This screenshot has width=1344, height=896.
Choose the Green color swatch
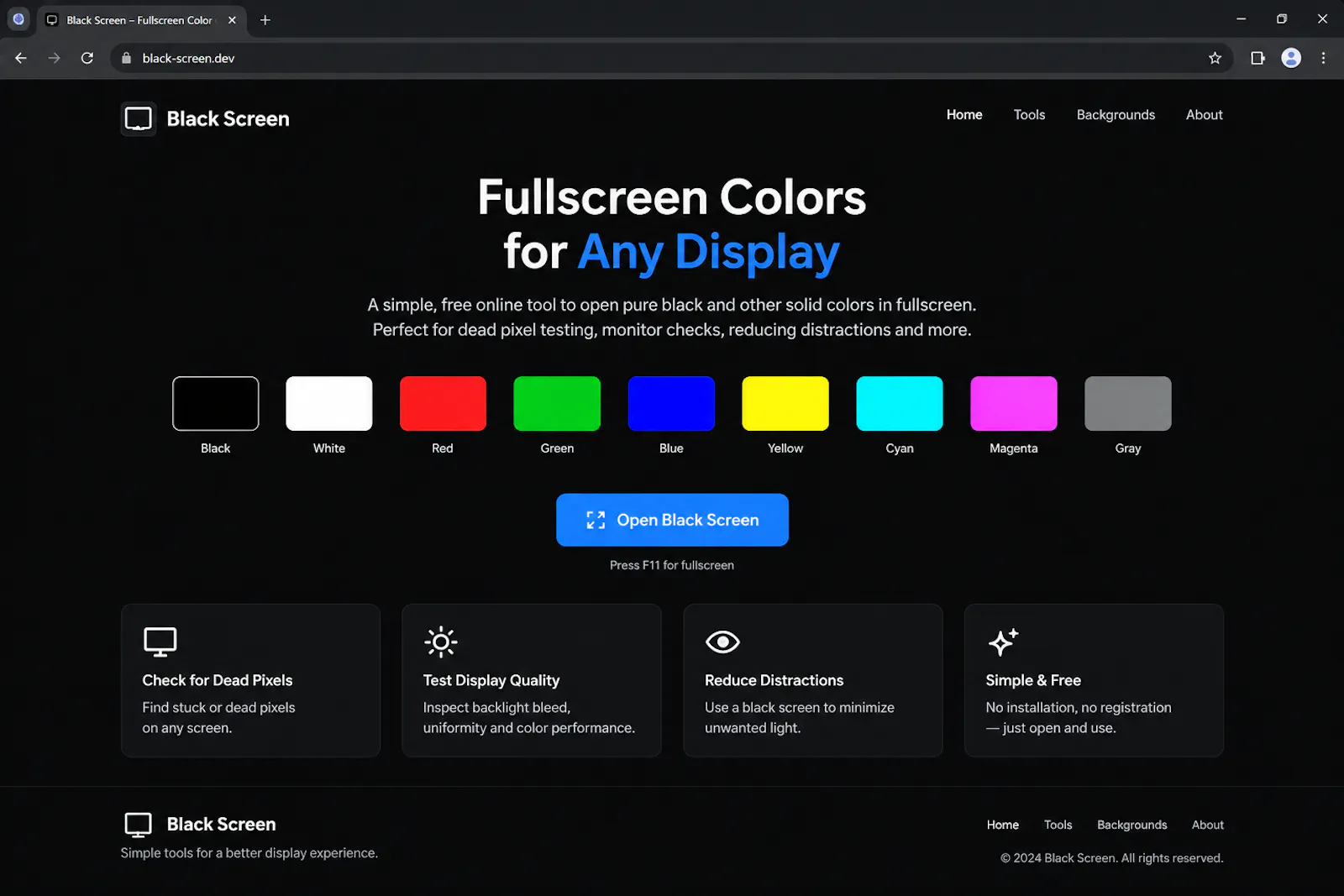(557, 403)
